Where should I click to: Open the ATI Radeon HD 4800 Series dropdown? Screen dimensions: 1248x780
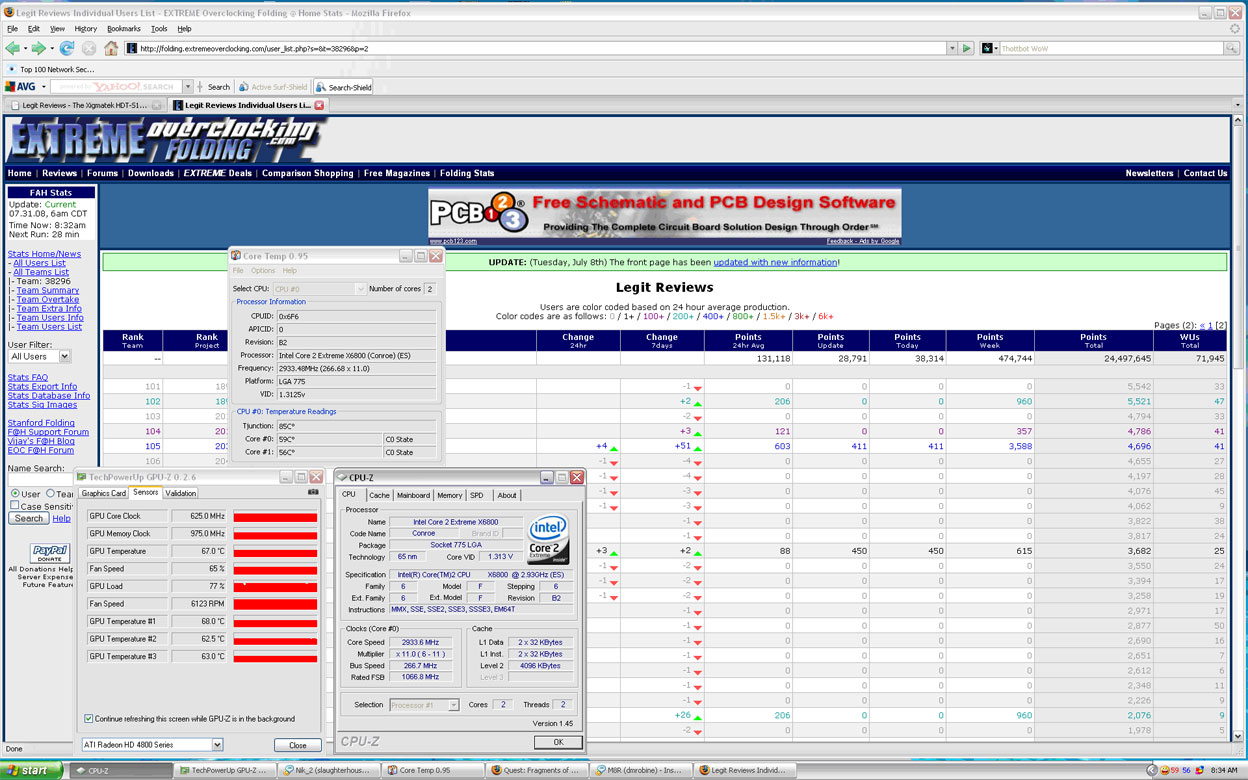click(152, 745)
